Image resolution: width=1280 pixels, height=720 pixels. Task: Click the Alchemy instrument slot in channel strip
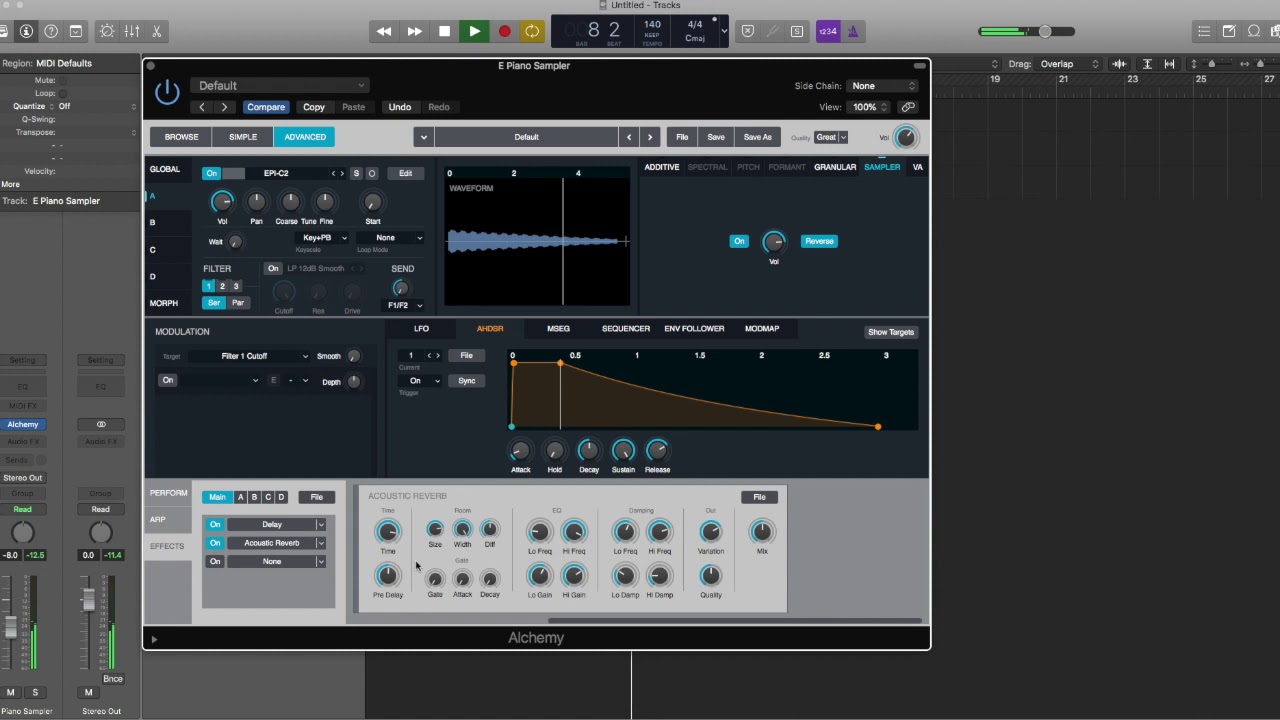[x=22, y=425]
